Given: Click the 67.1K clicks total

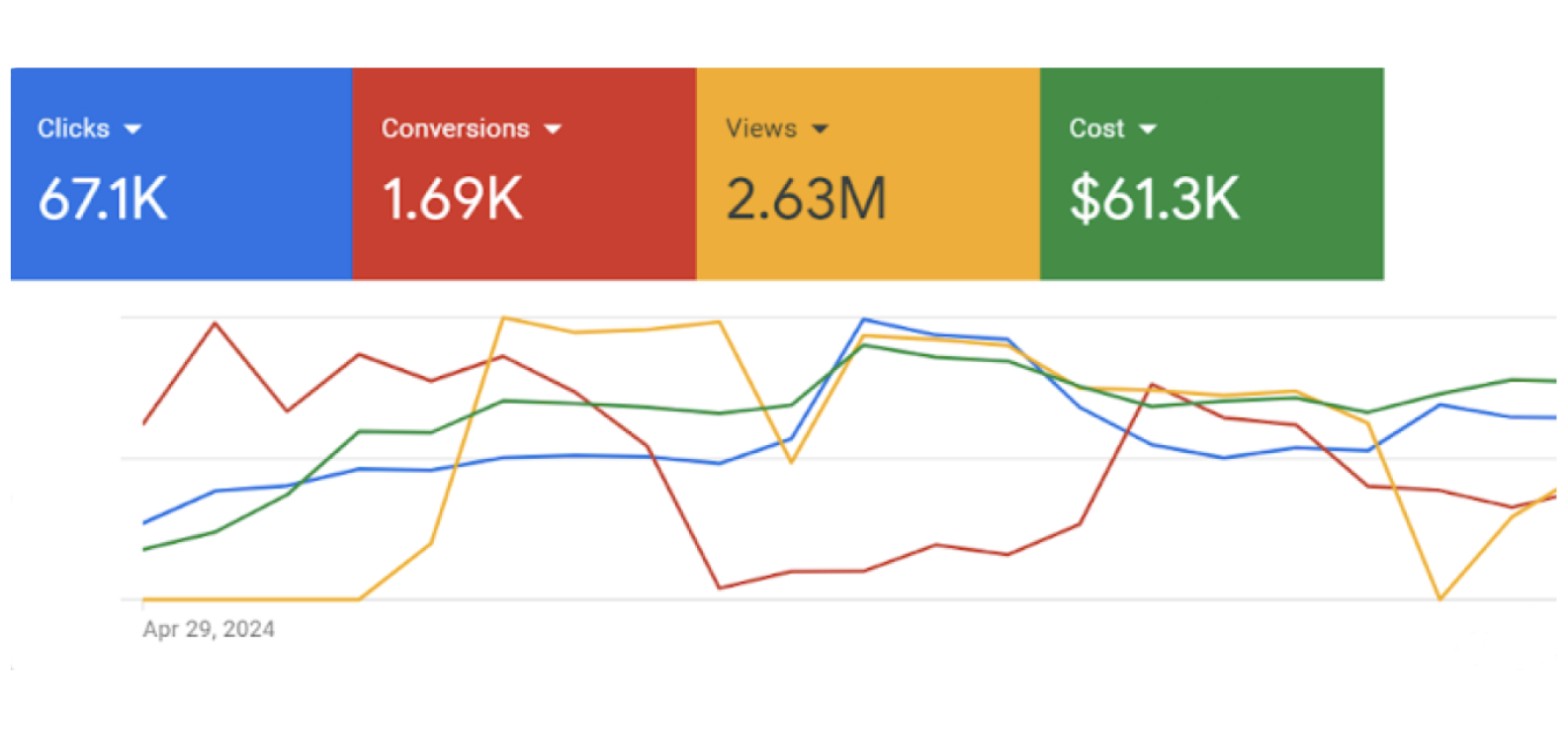Looking at the screenshot, I should tap(103, 199).
